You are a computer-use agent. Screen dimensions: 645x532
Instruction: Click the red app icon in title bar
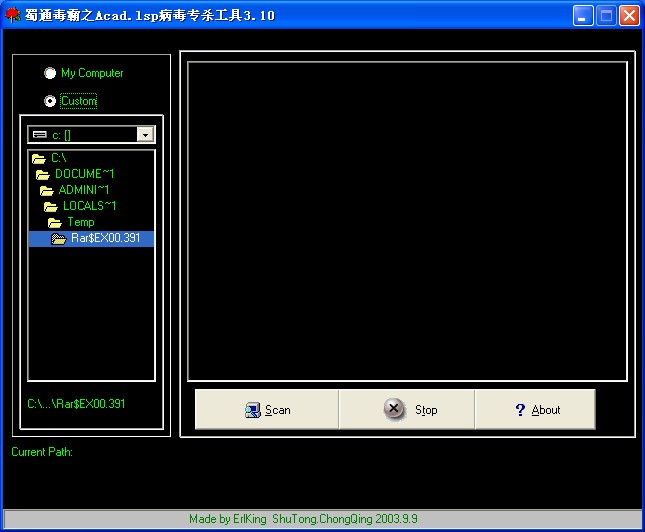[12, 15]
